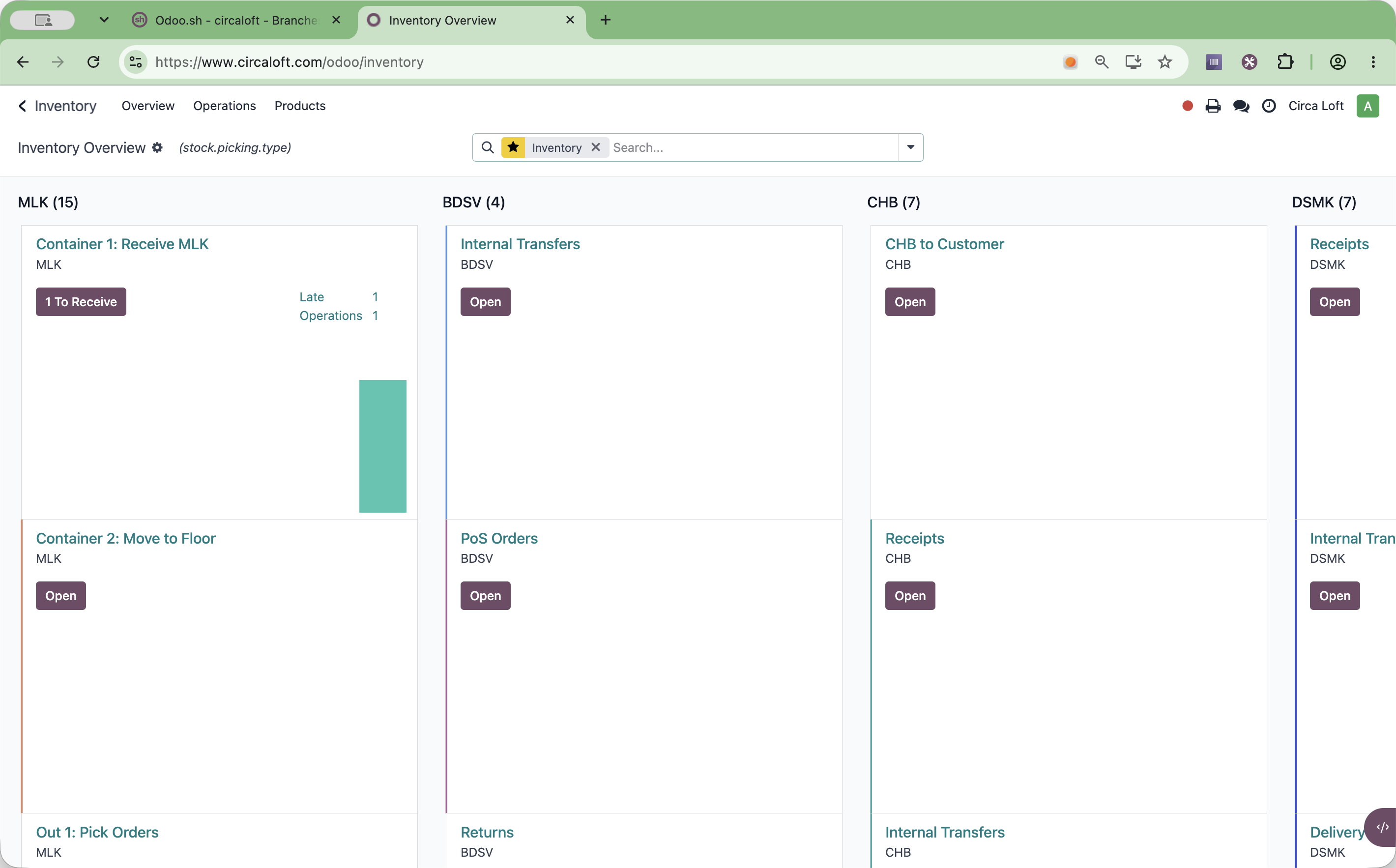Click Open on PoS Orders card
This screenshot has height=868, width=1396.
pyautogui.click(x=486, y=596)
